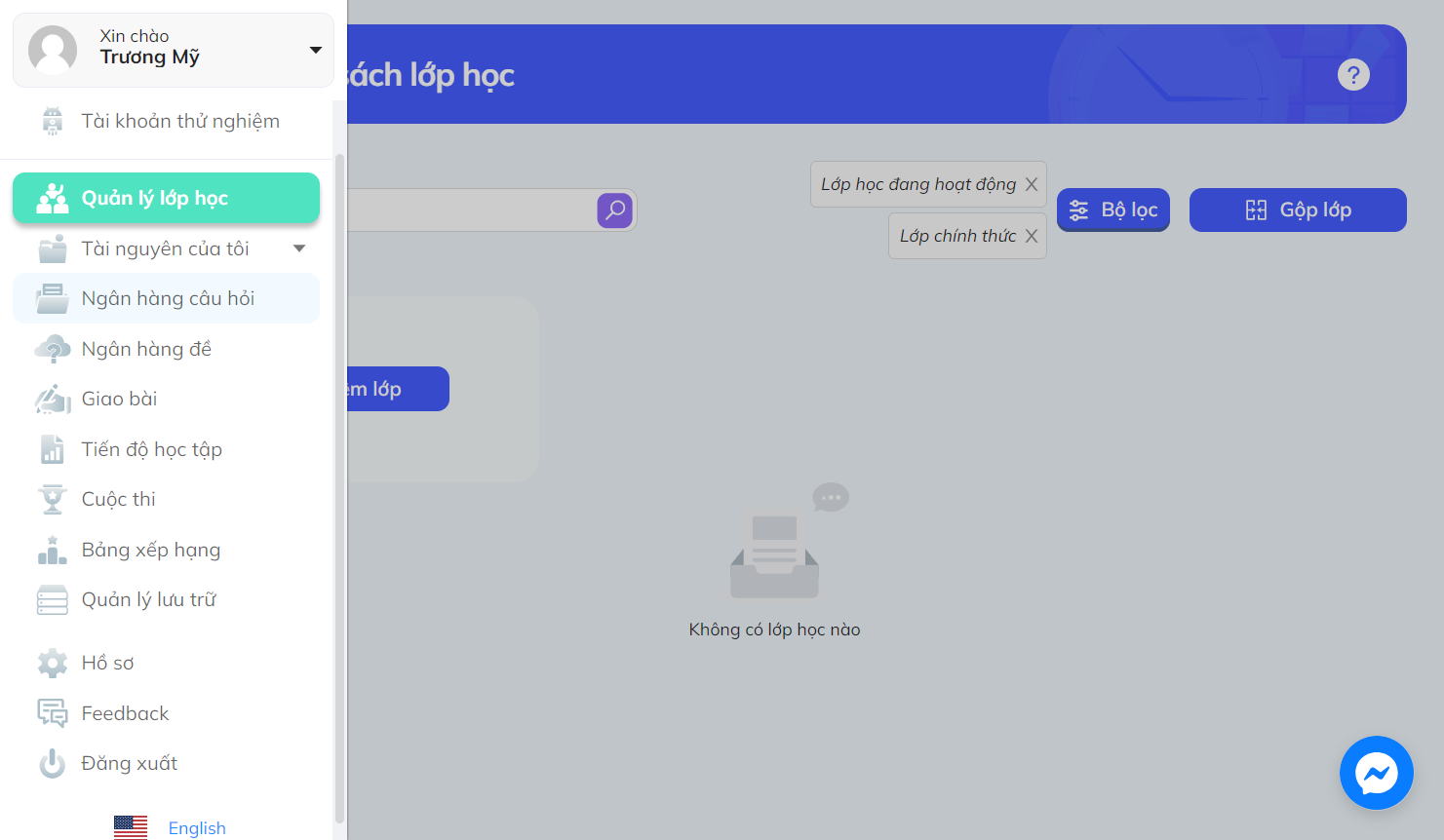Select Quản lý lớp học menu item
Screen dimensions: 1444x840
point(166,198)
